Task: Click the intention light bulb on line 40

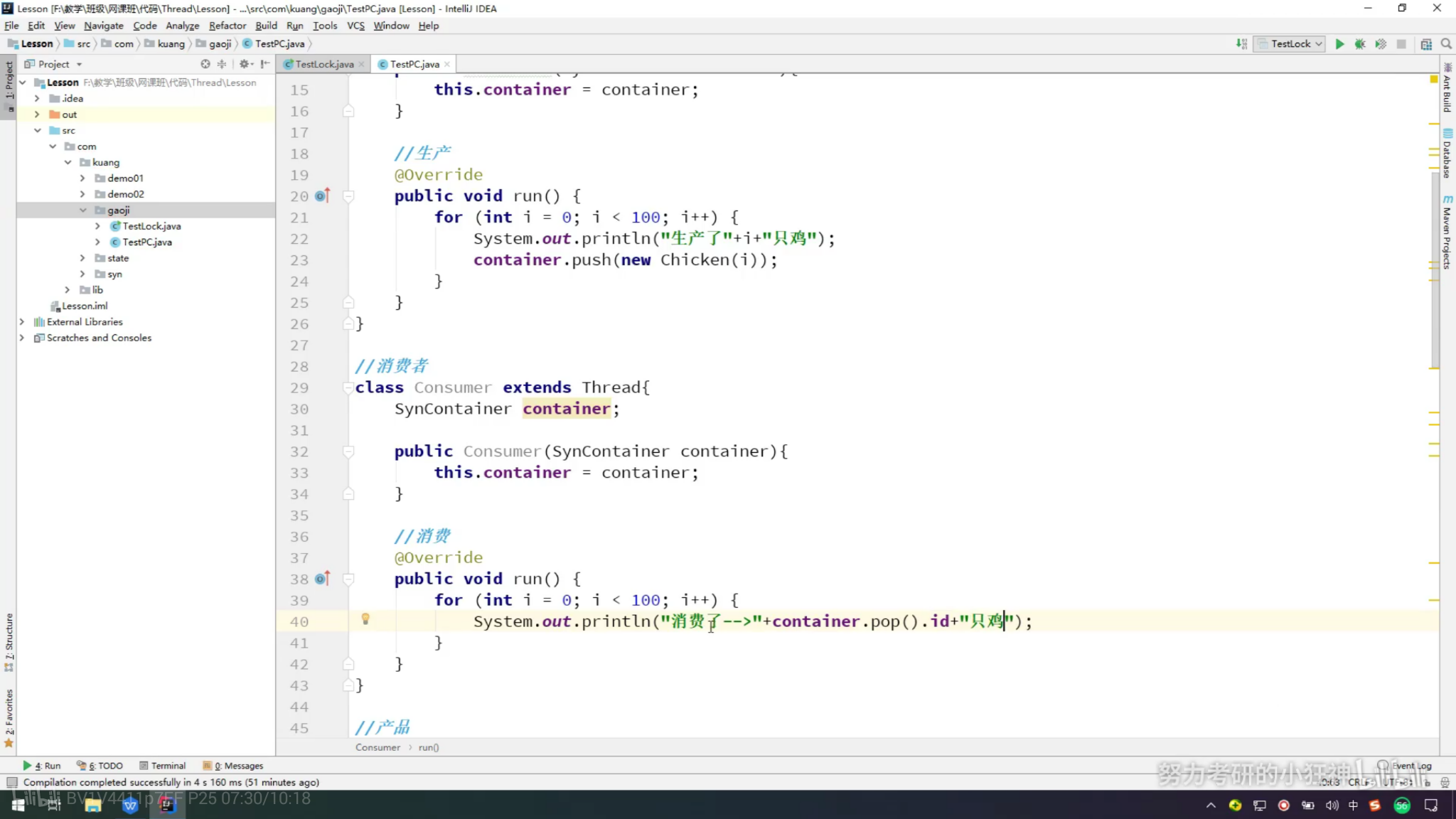Action: click(365, 619)
